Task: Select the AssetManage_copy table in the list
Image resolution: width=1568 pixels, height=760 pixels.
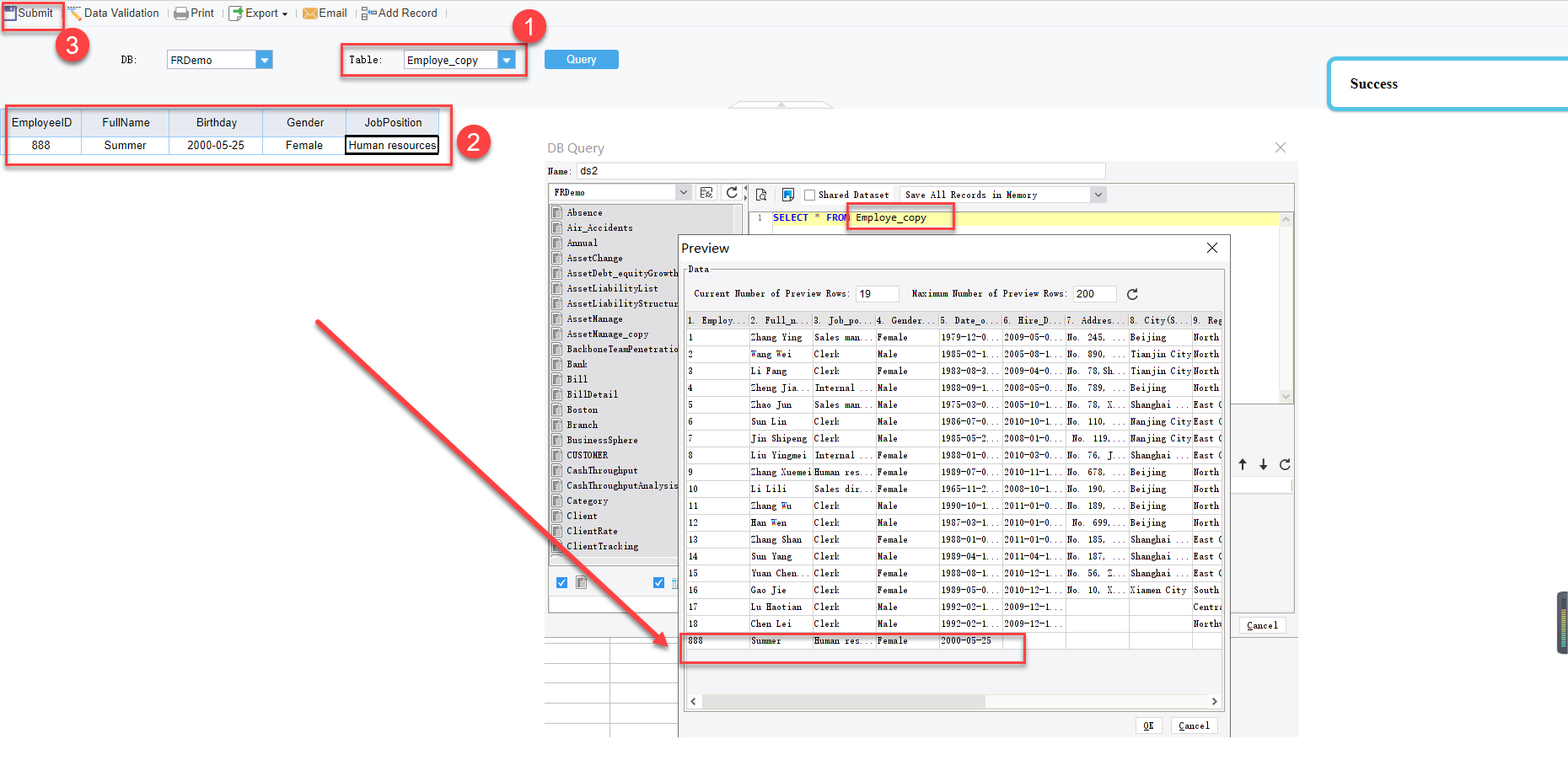Action: coord(608,335)
